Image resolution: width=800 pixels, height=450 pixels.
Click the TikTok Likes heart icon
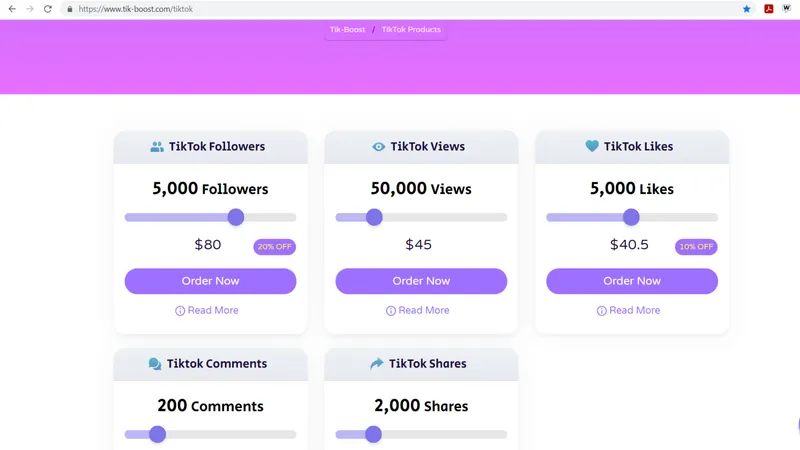pyautogui.click(x=592, y=146)
